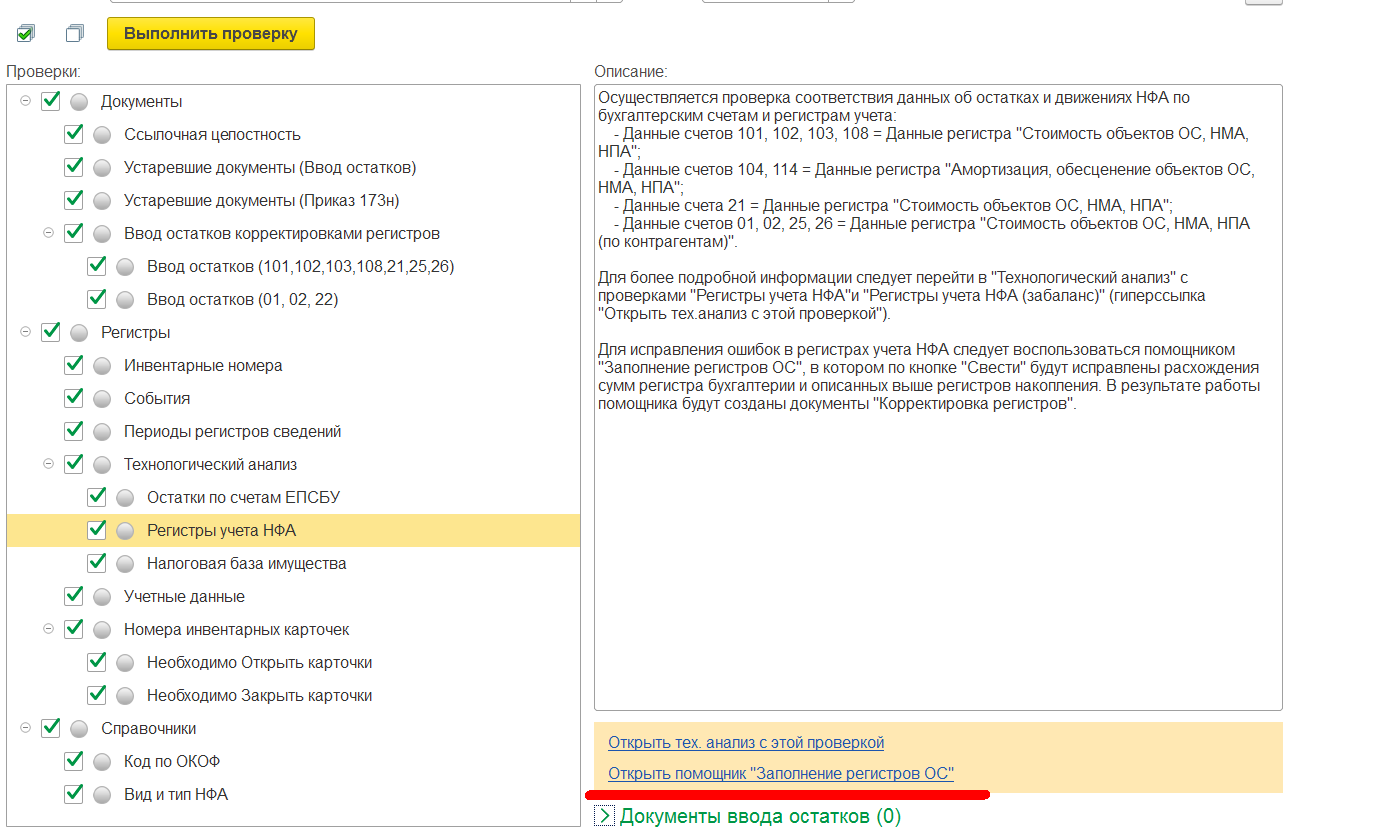Click the status circle next to Вид и тип НФА

pos(102,795)
